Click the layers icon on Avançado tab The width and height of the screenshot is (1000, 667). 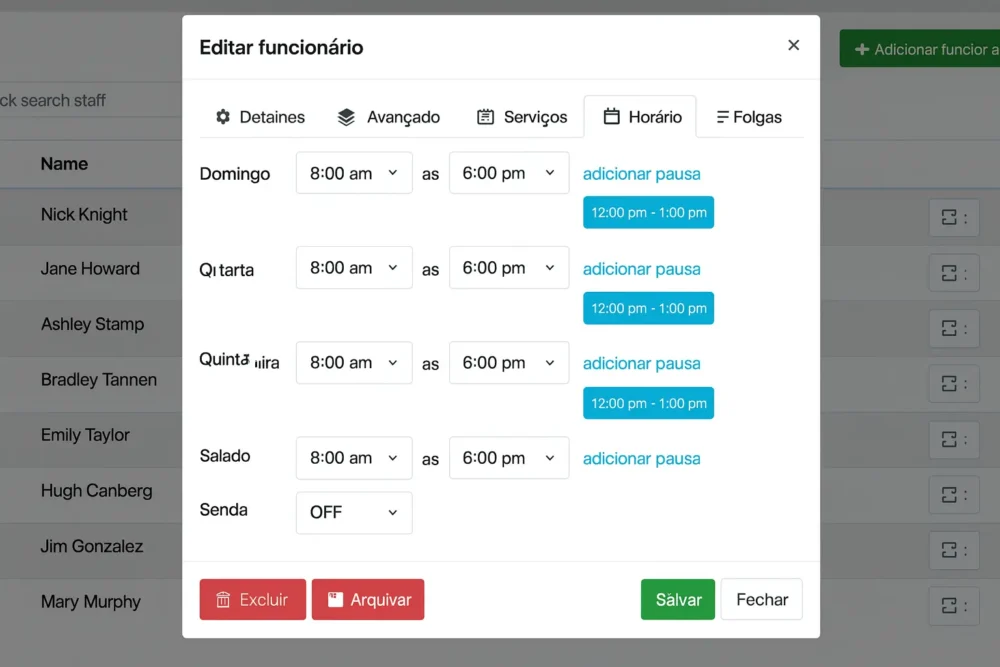click(x=346, y=117)
